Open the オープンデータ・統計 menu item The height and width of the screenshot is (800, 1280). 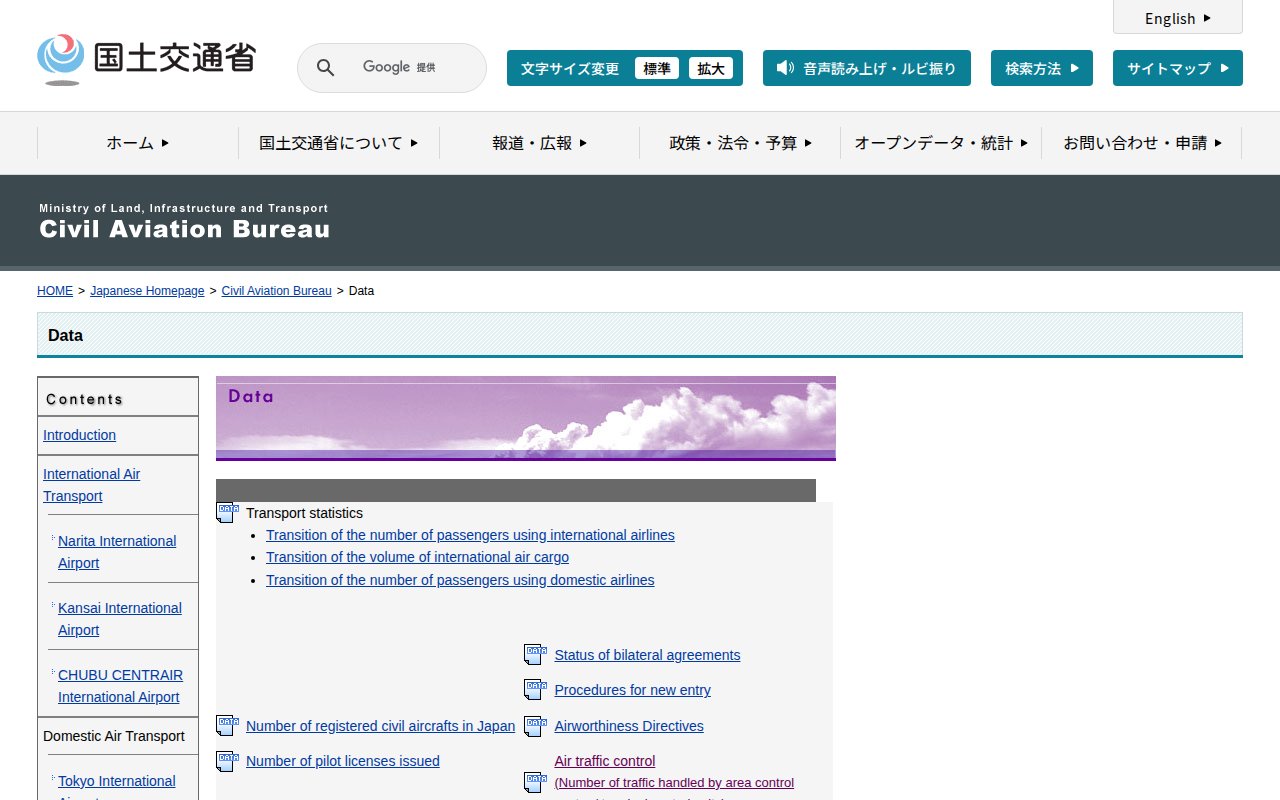pyautogui.click(x=941, y=143)
